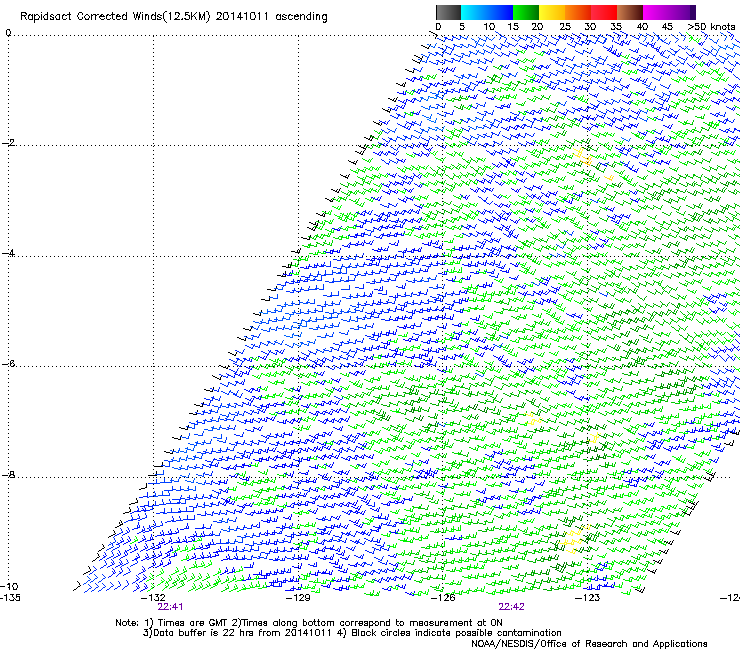Click the legend scale label '35'
The image size is (740, 650).
(616, 27)
